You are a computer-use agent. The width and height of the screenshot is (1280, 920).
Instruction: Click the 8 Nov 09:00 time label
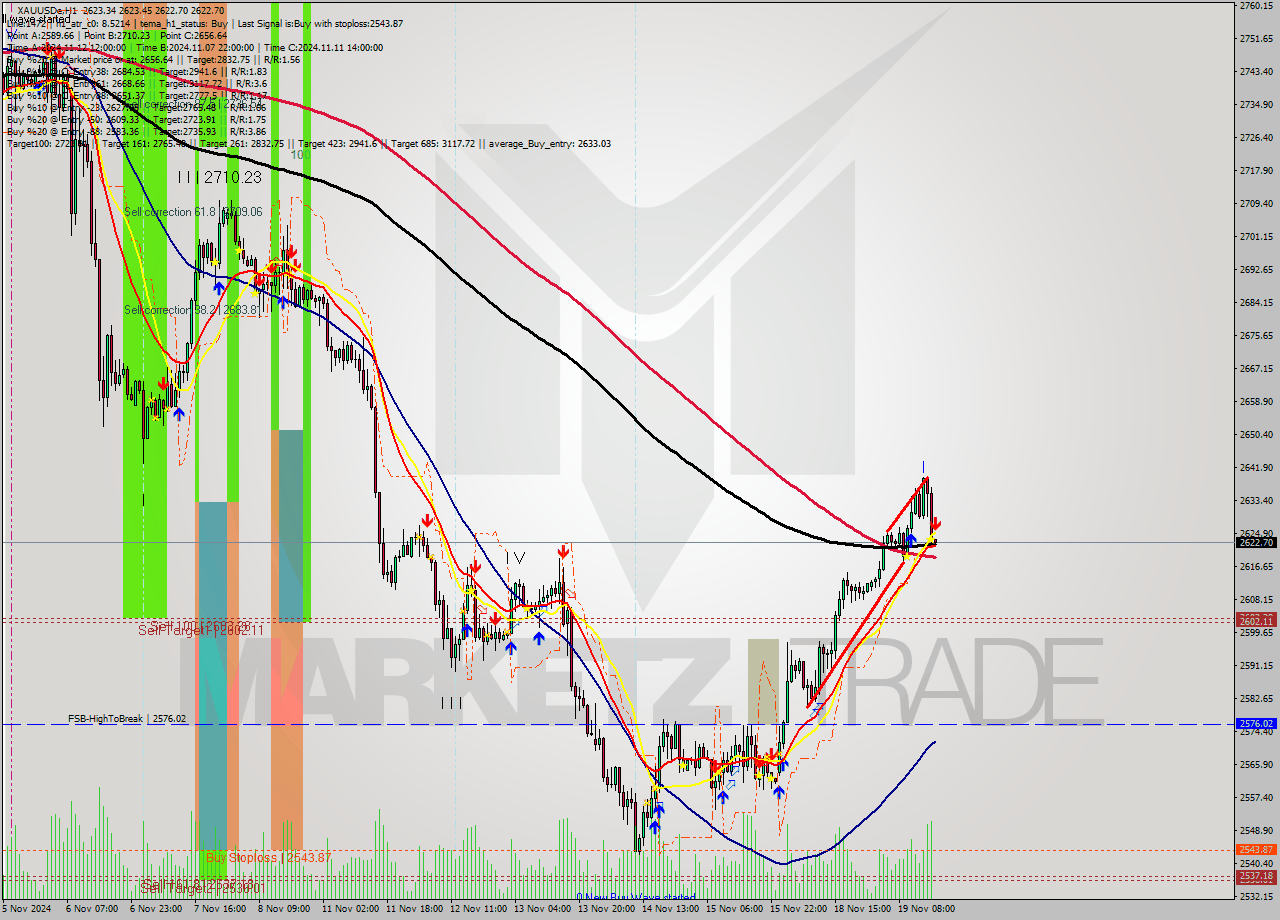286,909
